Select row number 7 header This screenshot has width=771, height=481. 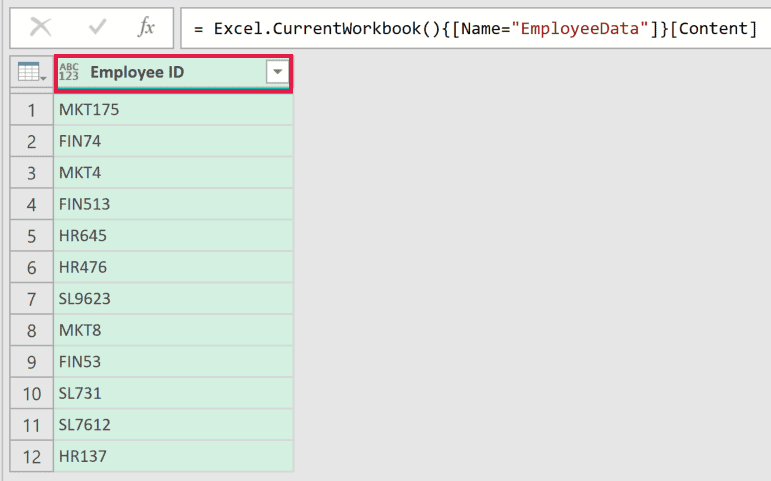(x=31, y=299)
